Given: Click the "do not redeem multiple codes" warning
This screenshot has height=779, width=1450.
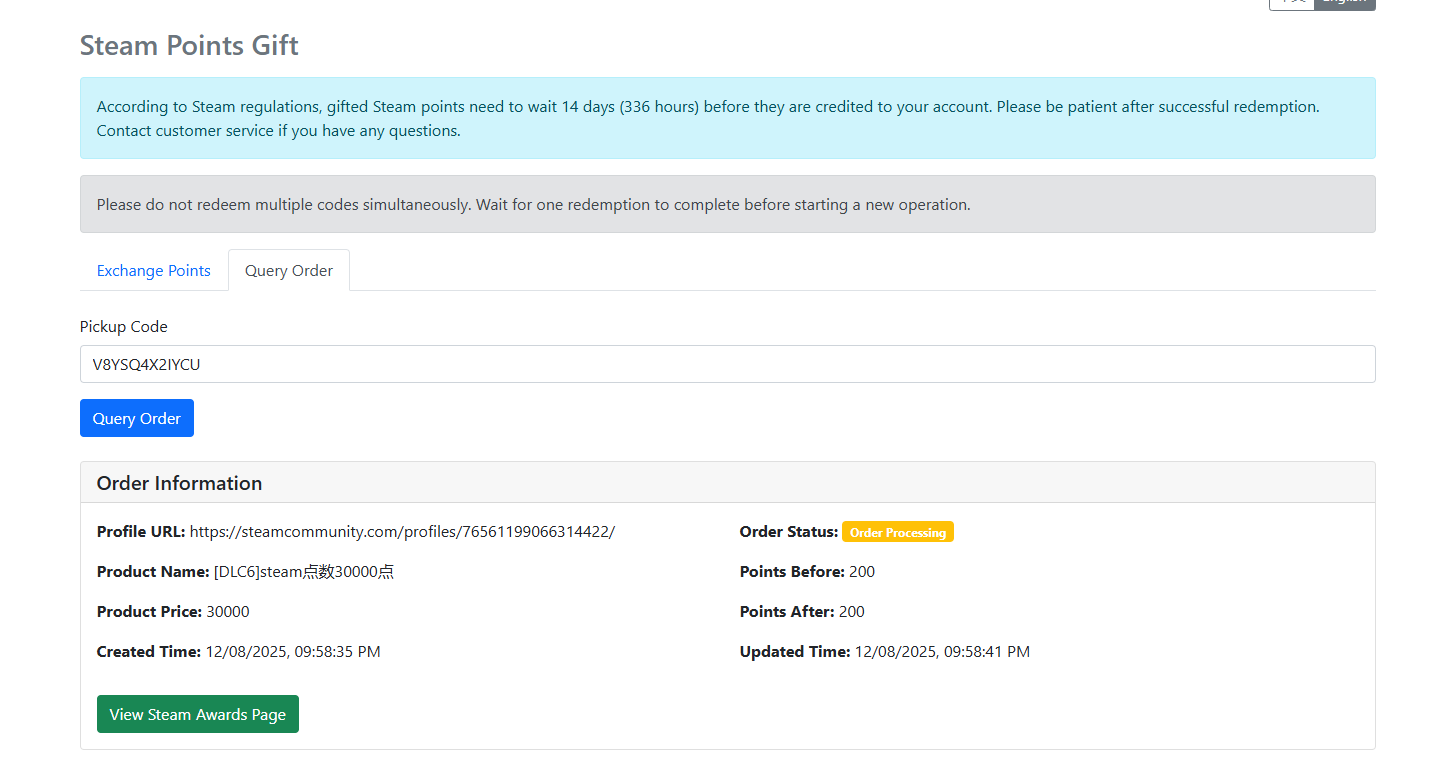Looking at the screenshot, I should click(727, 204).
